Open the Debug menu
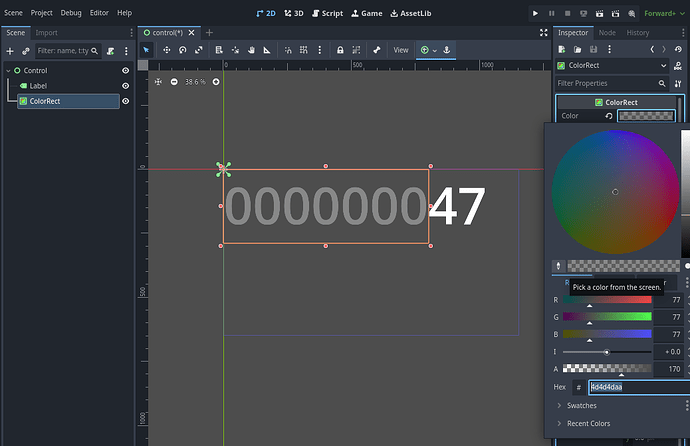This screenshot has height=446, width=690. (71, 13)
